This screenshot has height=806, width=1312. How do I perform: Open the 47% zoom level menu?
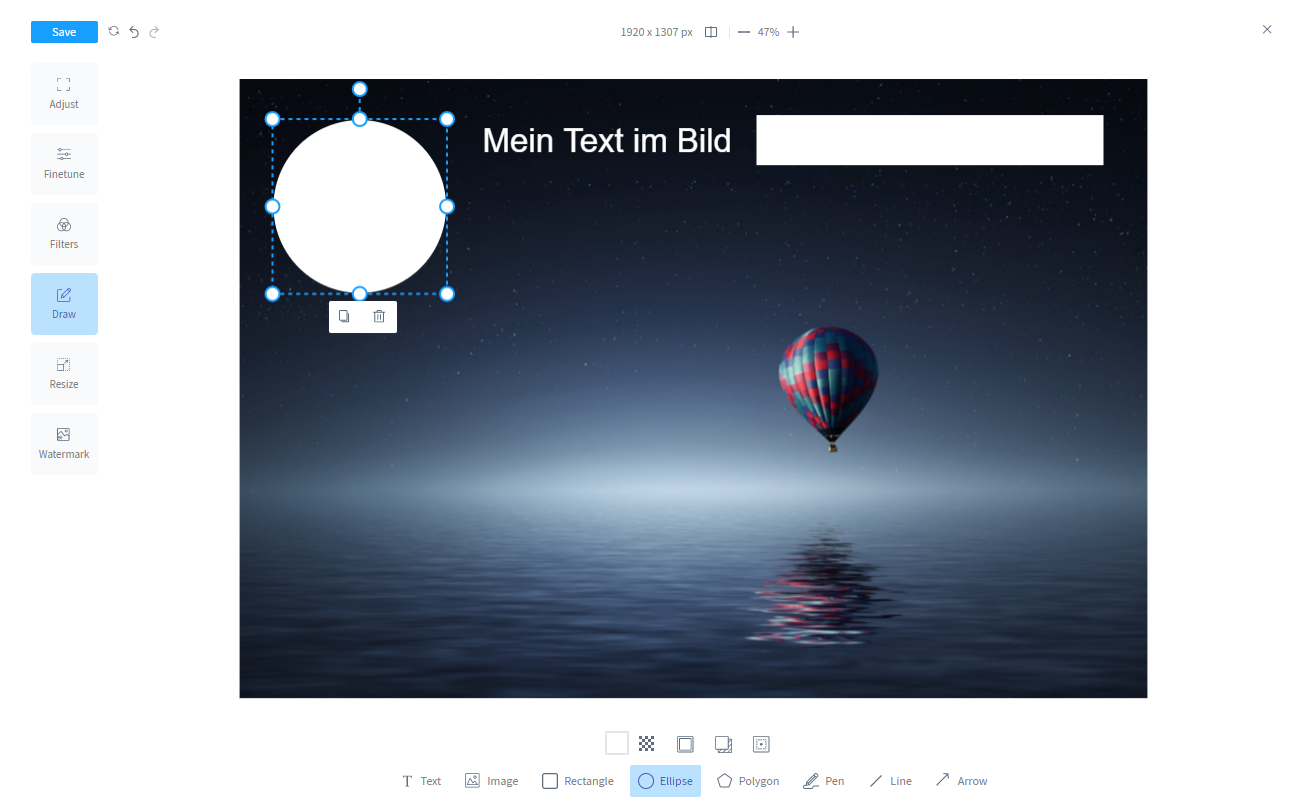tap(768, 32)
